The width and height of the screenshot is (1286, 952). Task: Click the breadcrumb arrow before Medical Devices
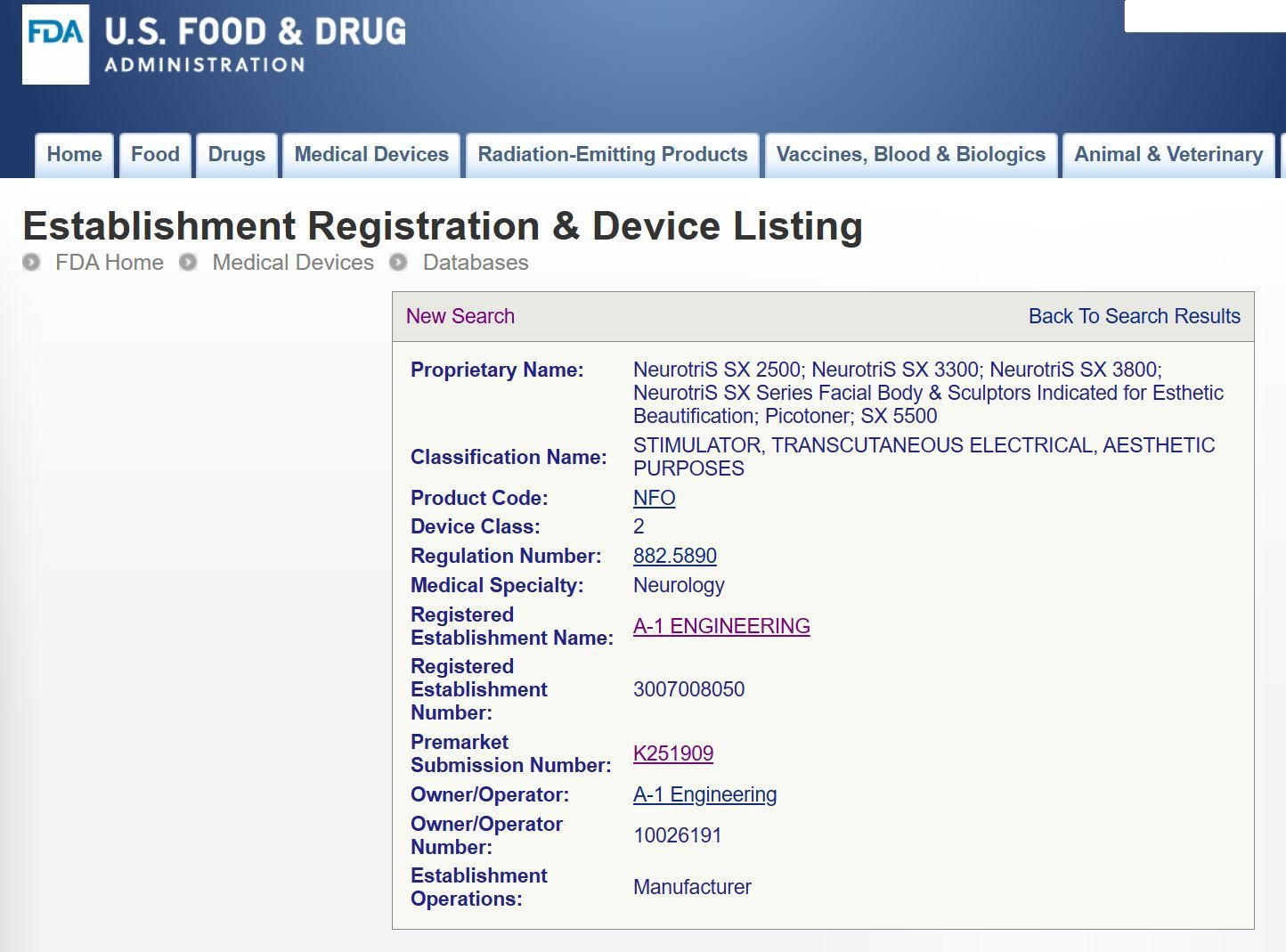188,263
